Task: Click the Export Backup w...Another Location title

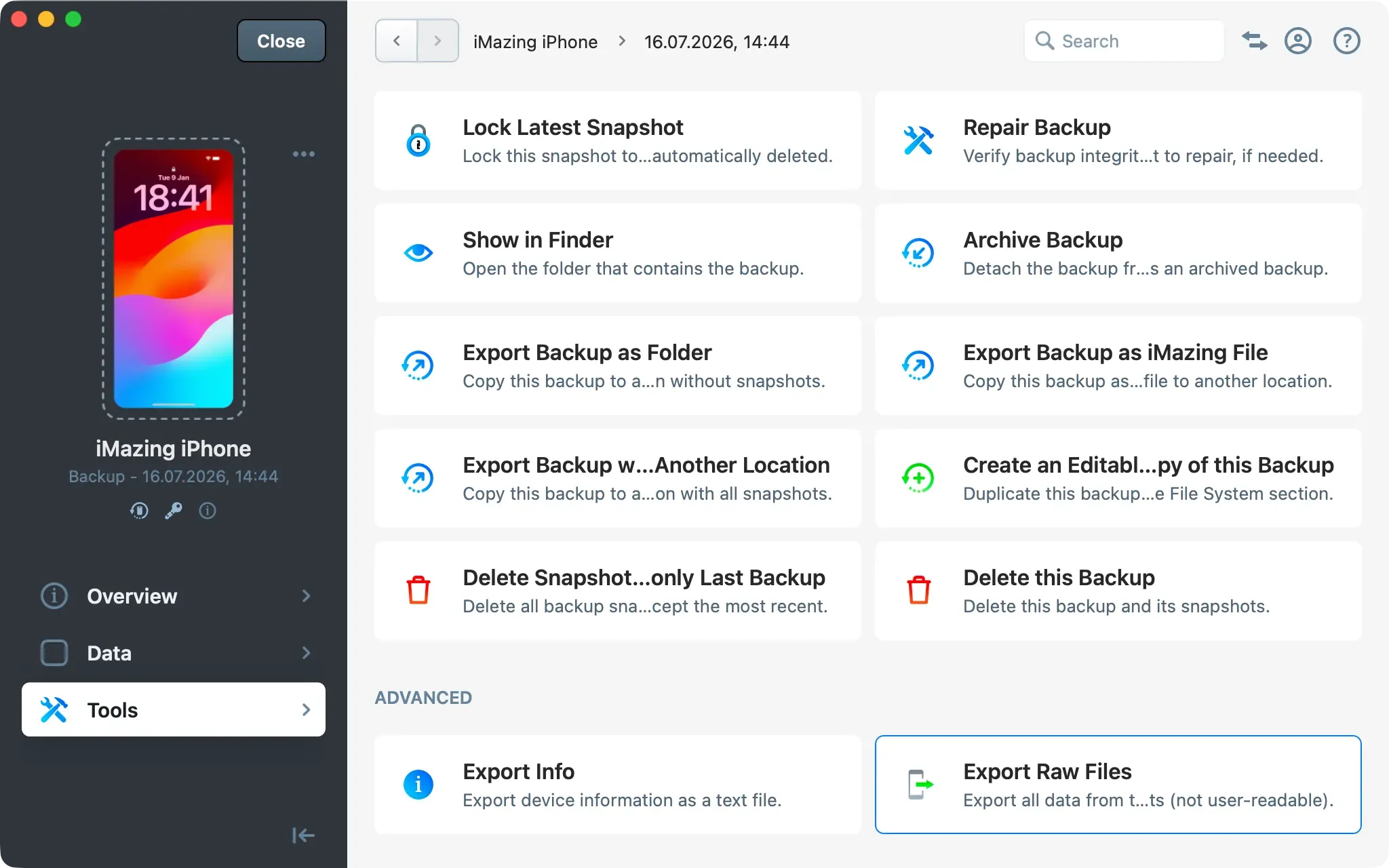Action: coord(646,465)
